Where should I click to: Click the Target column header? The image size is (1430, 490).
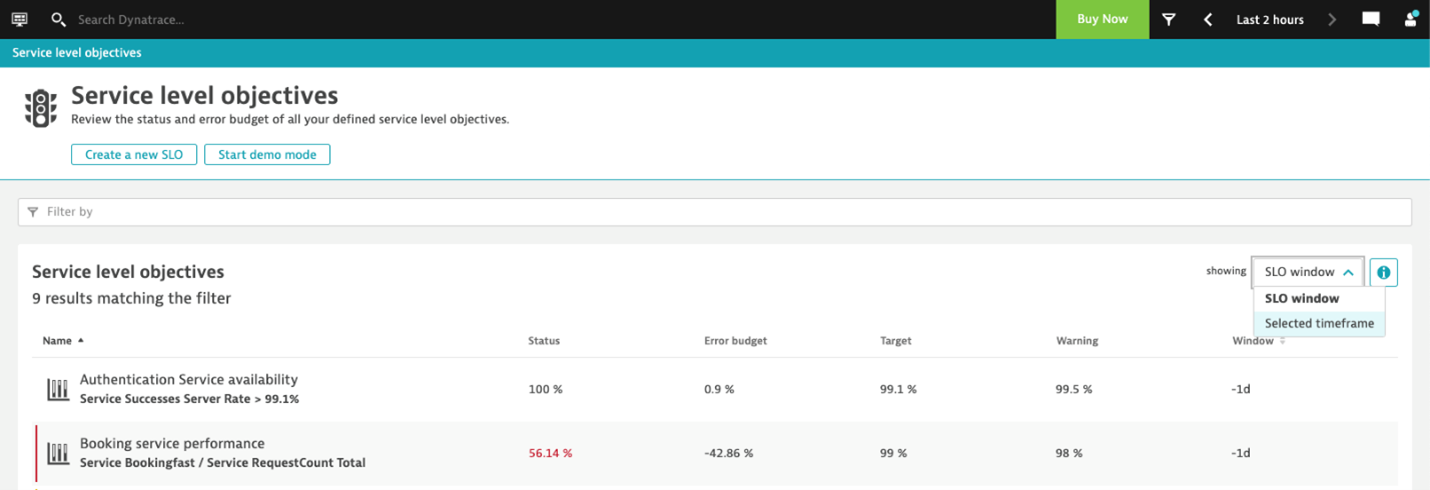point(896,341)
